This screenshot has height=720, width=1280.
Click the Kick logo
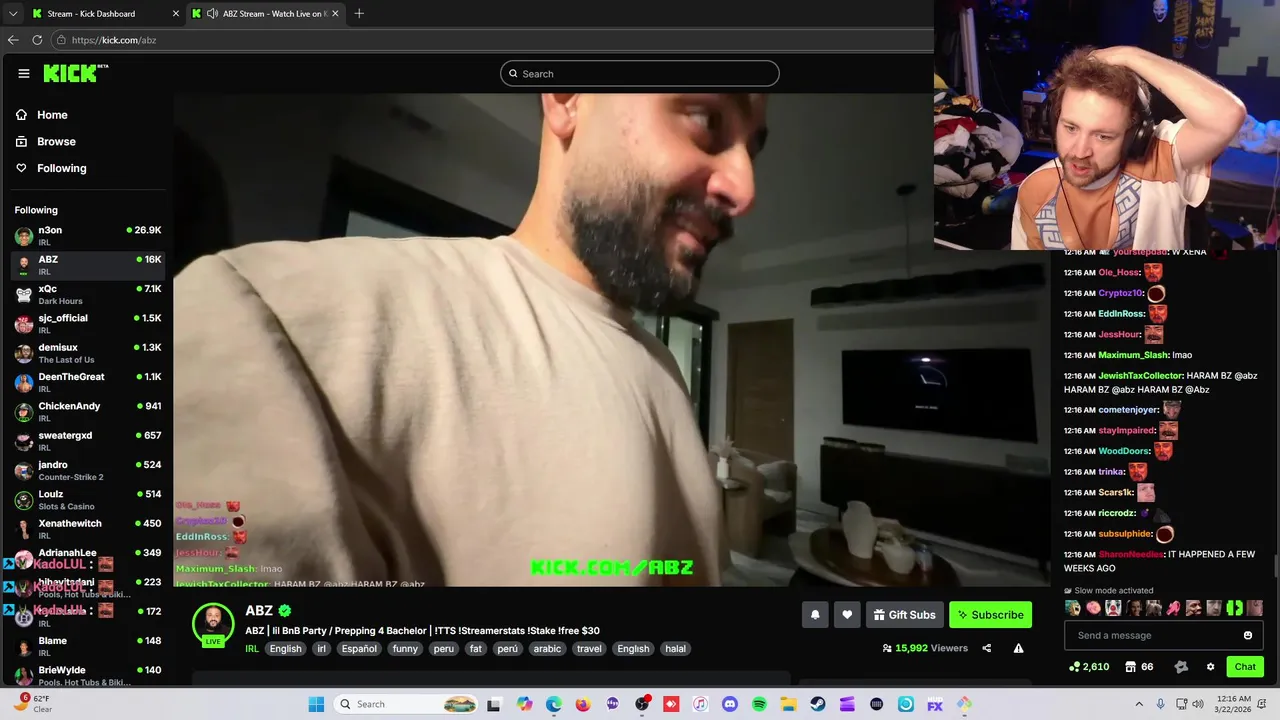75,73
